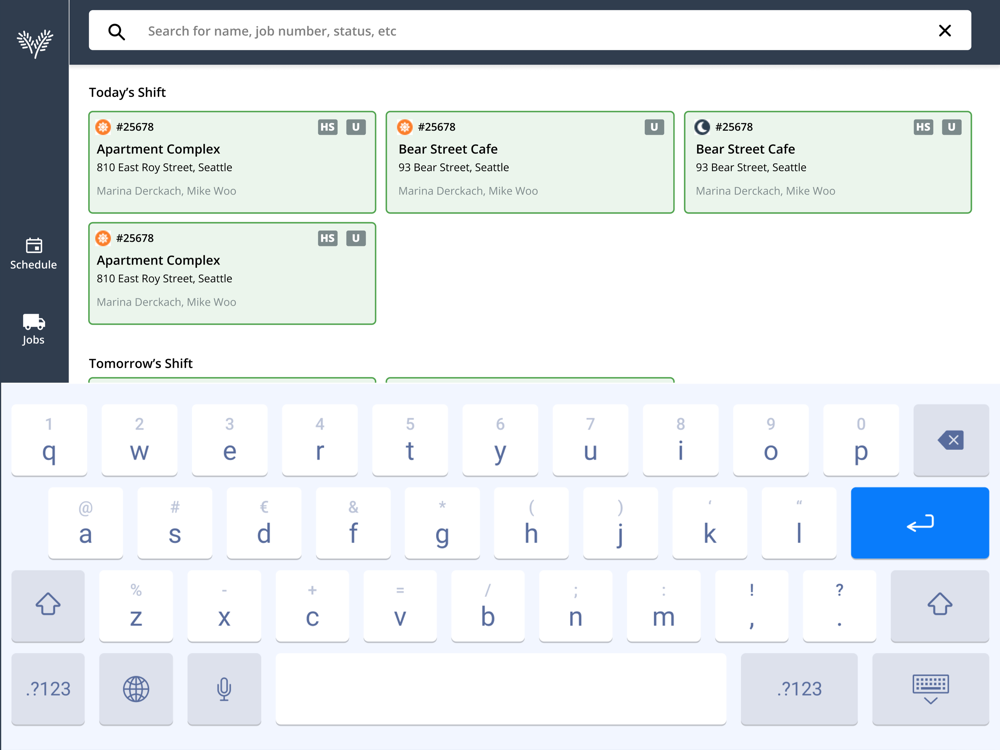This screenshot has height=750, width=1000.
Task: Click the search magnifier icon
Action: [x=116, y=31]
